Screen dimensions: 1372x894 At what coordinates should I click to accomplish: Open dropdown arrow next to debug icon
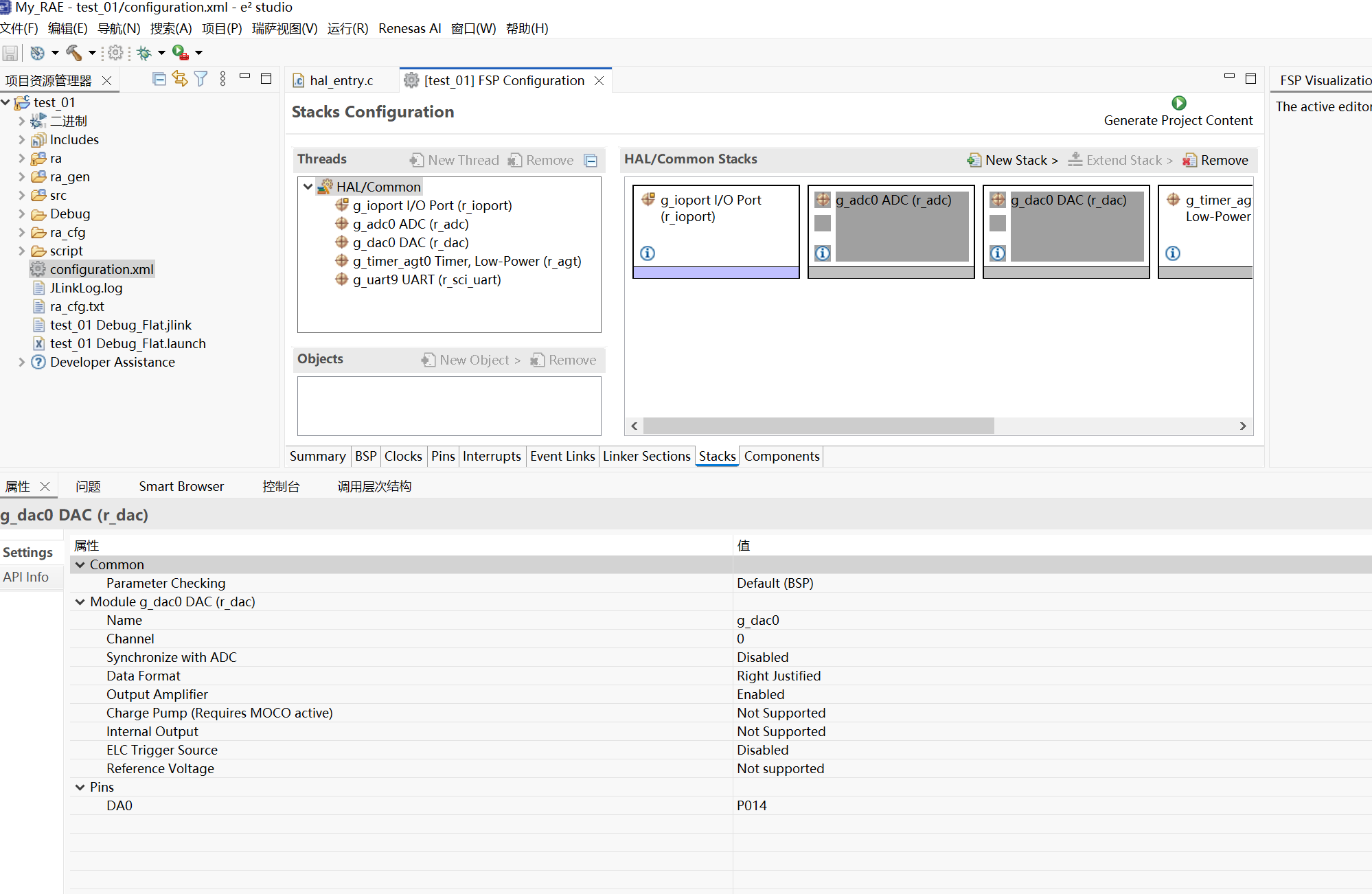(x=161, y=53)
